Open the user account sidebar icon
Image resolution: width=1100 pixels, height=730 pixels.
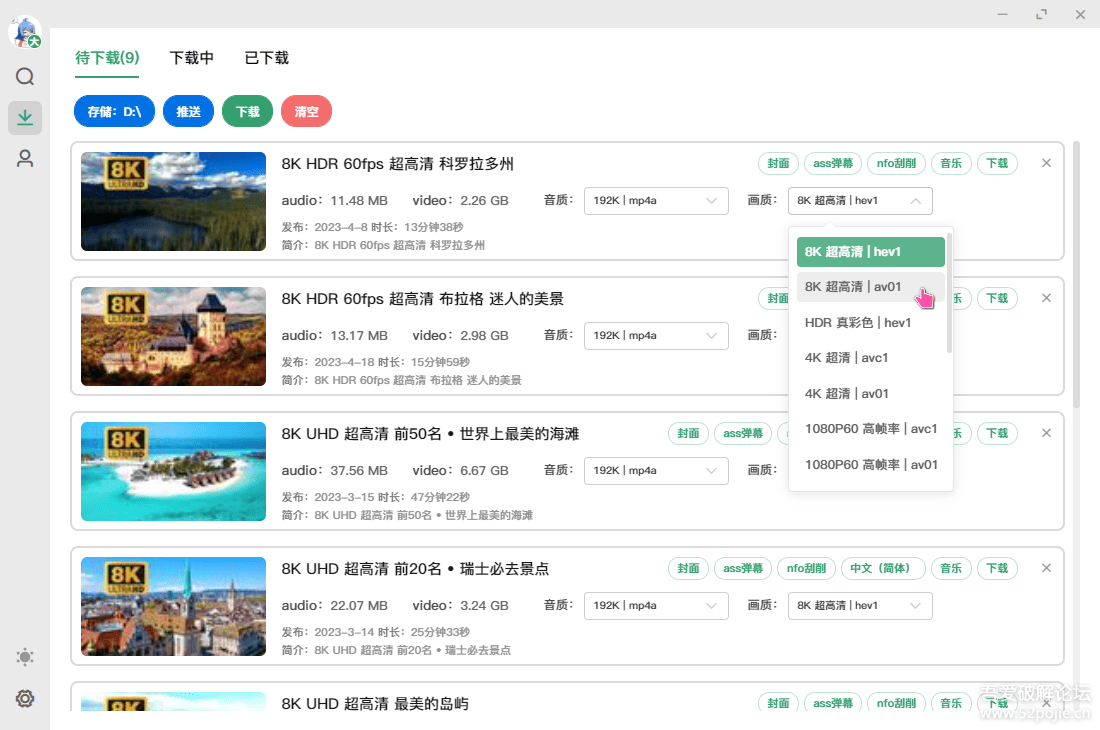[x=25, y=158]
